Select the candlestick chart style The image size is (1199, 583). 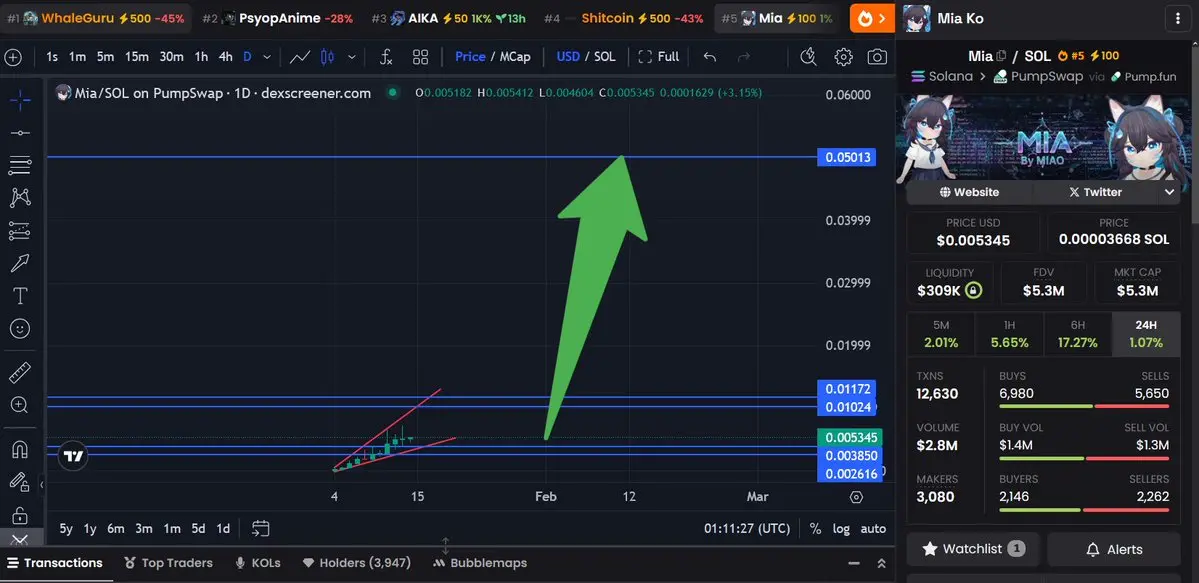pos(328,57)
